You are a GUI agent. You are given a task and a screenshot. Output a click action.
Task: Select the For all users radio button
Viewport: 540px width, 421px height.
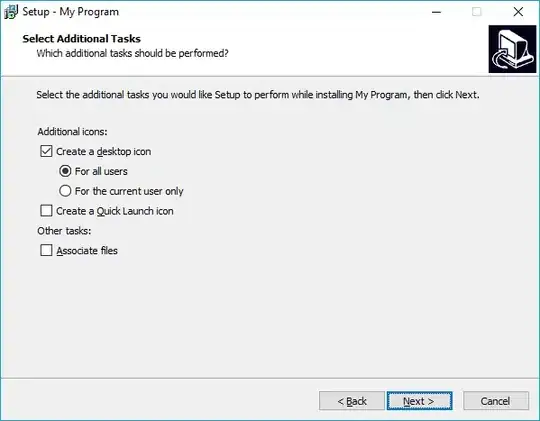point(65,171)
